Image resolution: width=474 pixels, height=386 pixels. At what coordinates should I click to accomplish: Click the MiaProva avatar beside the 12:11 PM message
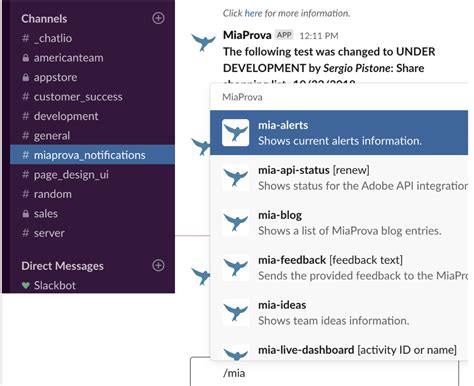(x=203, y=43)
